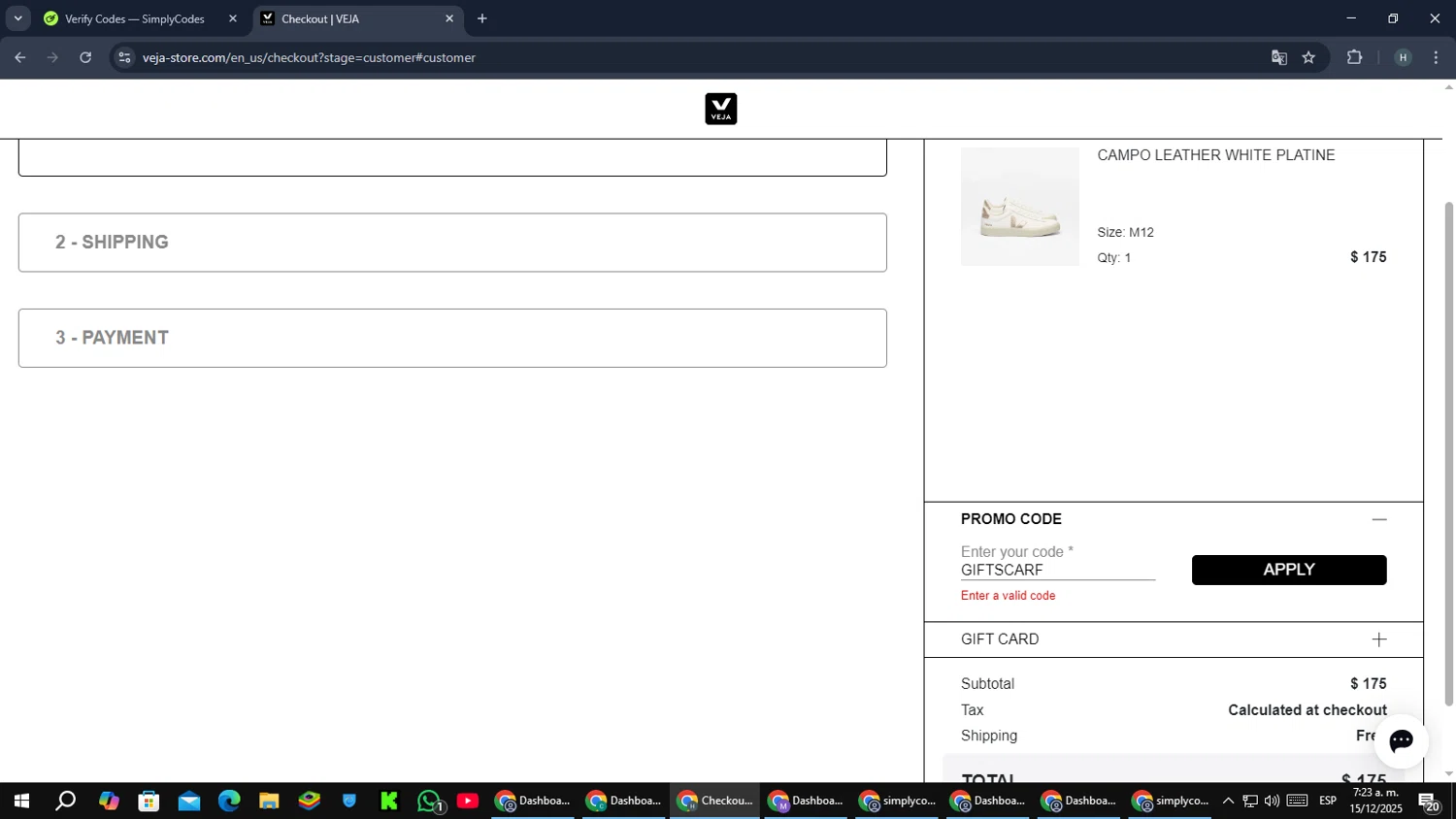
Task: Open Microsoft Store from taskbar
Action: pos(149,801)
